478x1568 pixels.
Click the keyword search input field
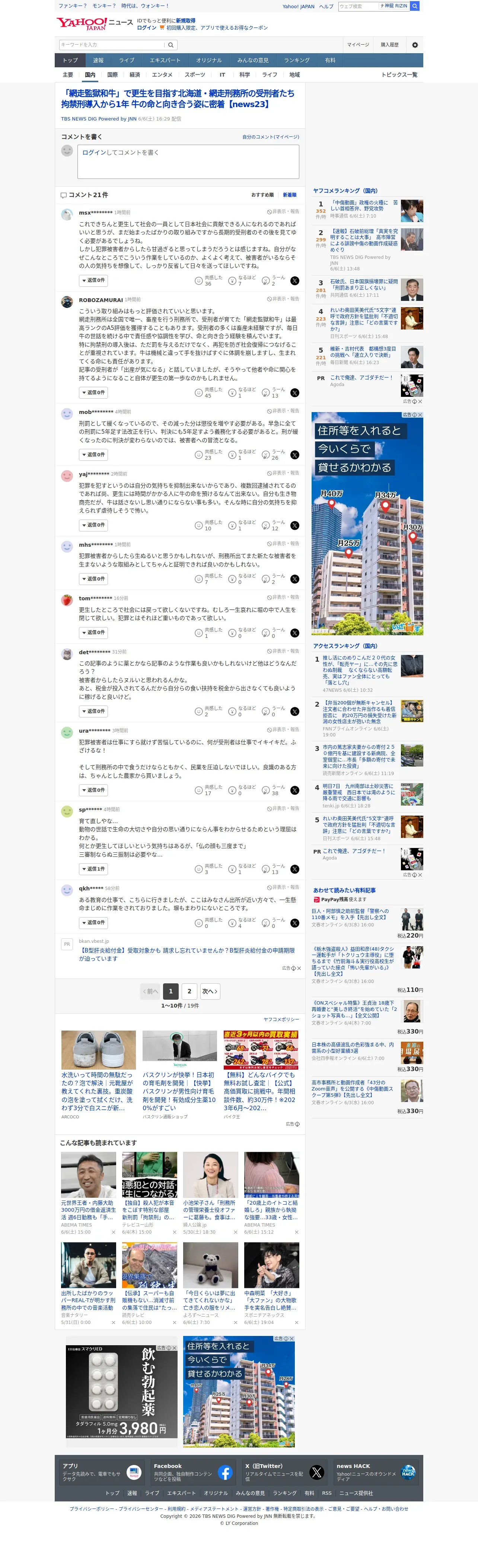(112, 44)
